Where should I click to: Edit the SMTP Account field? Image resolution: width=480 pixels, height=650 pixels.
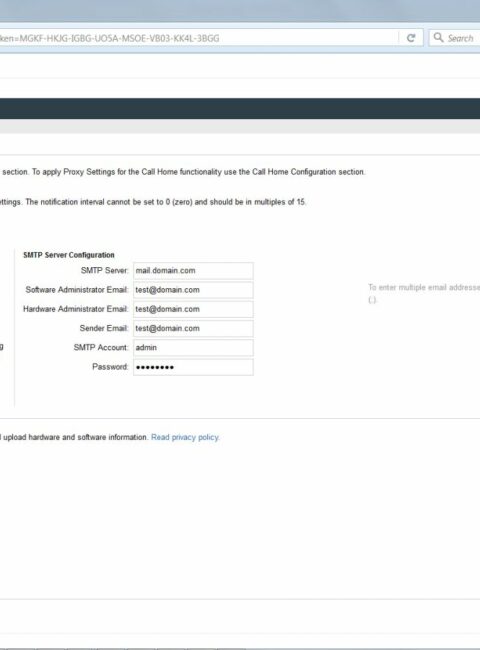193,348
